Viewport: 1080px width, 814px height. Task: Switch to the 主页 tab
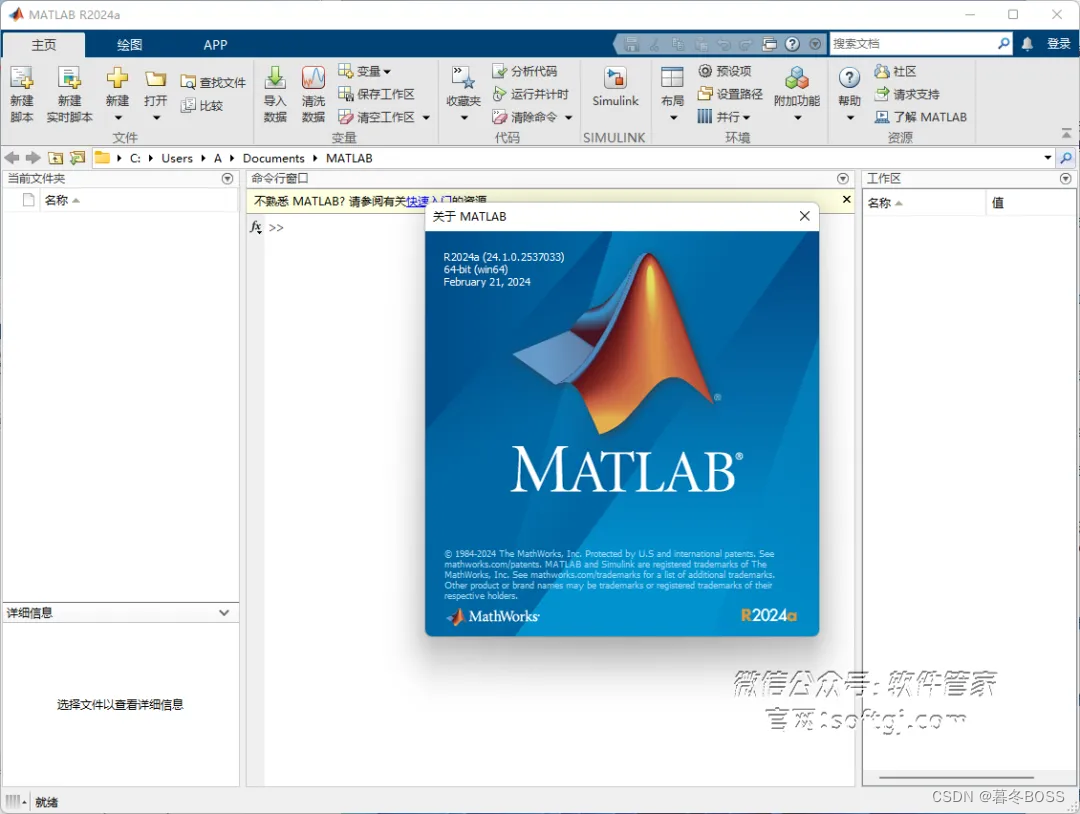[43, 45]
